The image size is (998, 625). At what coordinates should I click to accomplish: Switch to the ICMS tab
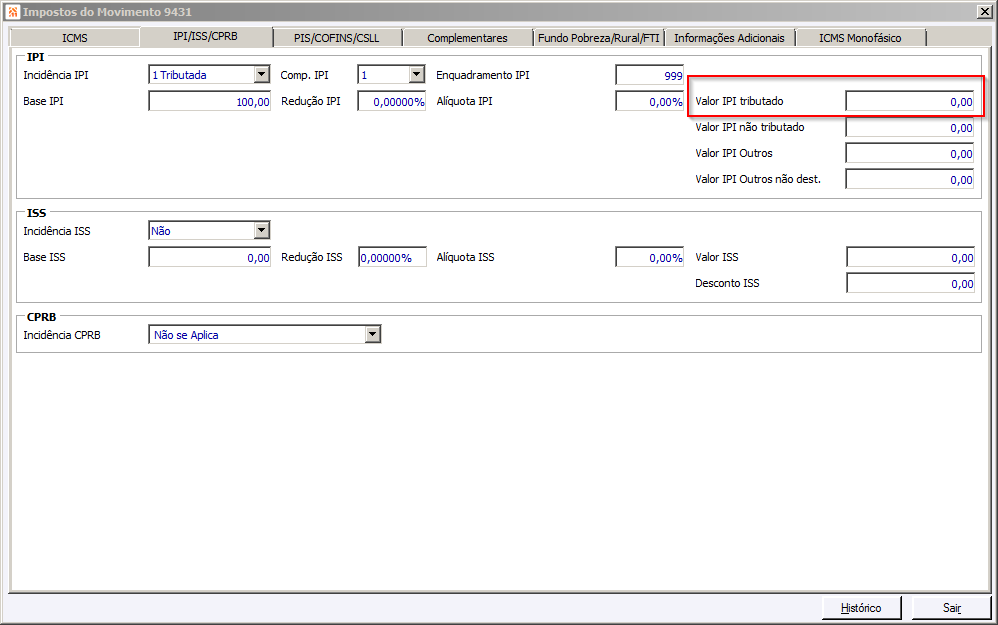(x=74, y=38)
